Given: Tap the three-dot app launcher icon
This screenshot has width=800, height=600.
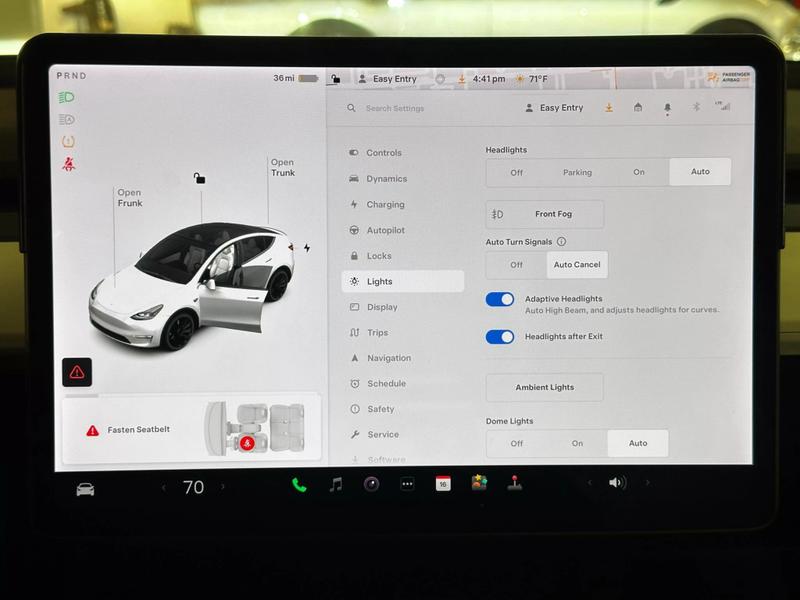Looking at the screenshot, I should tap(407, 485).
